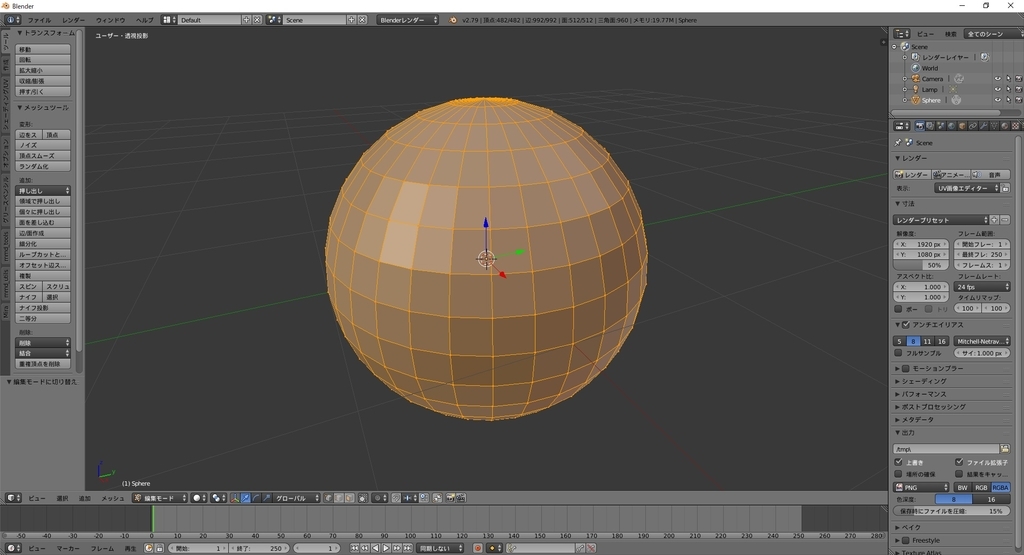
Task: Open the 3D view editor type selector
Action: tap(13, 498)
